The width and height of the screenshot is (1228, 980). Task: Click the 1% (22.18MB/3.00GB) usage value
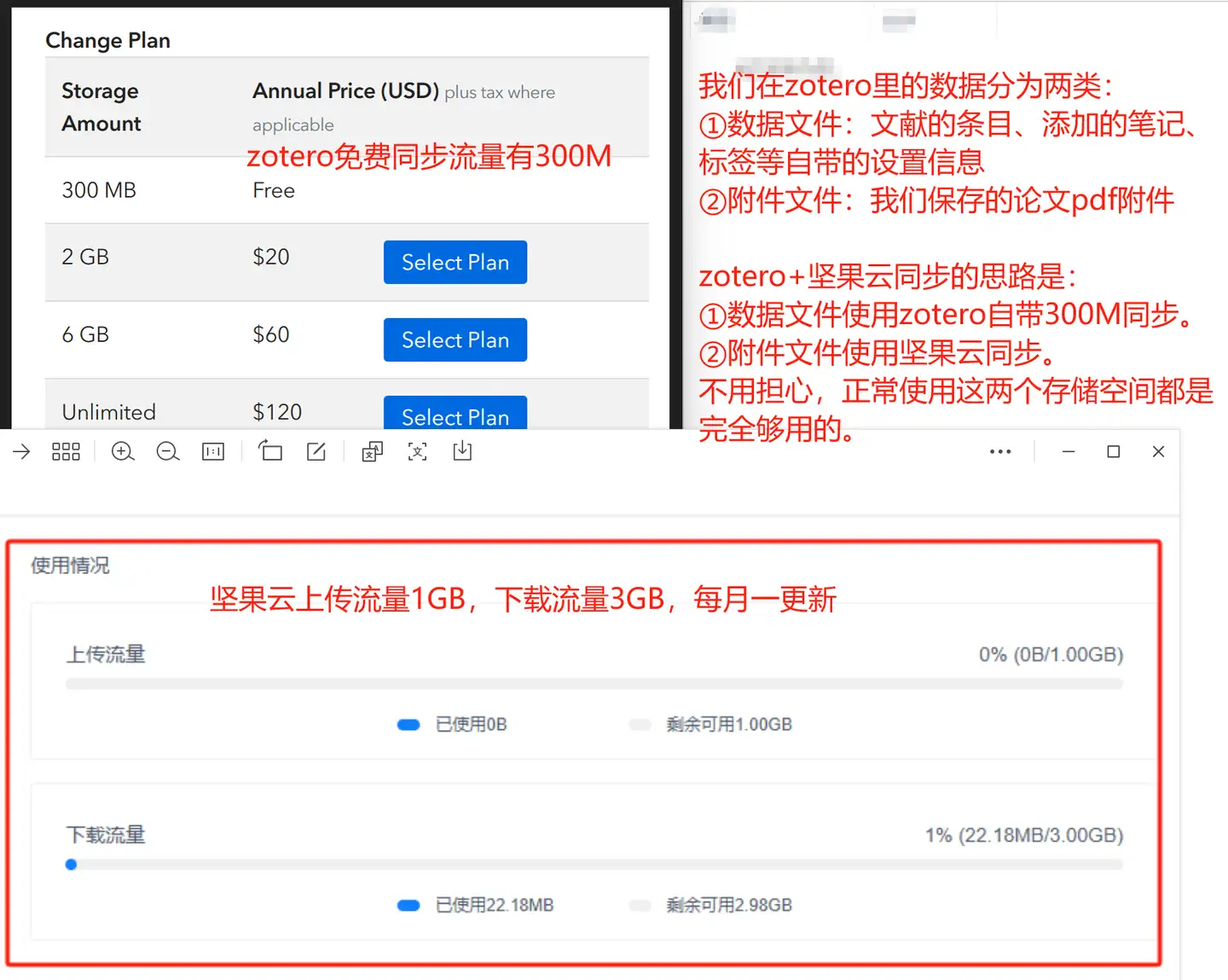pos(1024,835)
